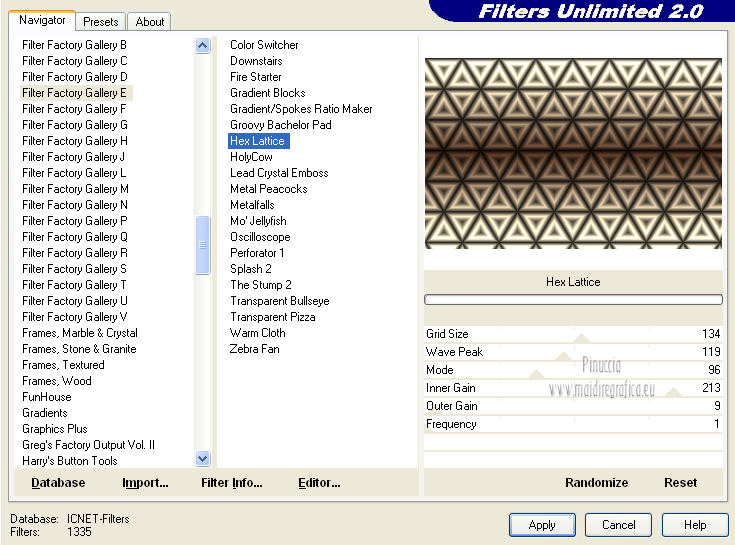
Task: Select Filter Factory Gallery V
Action: [x=75, y=317]
